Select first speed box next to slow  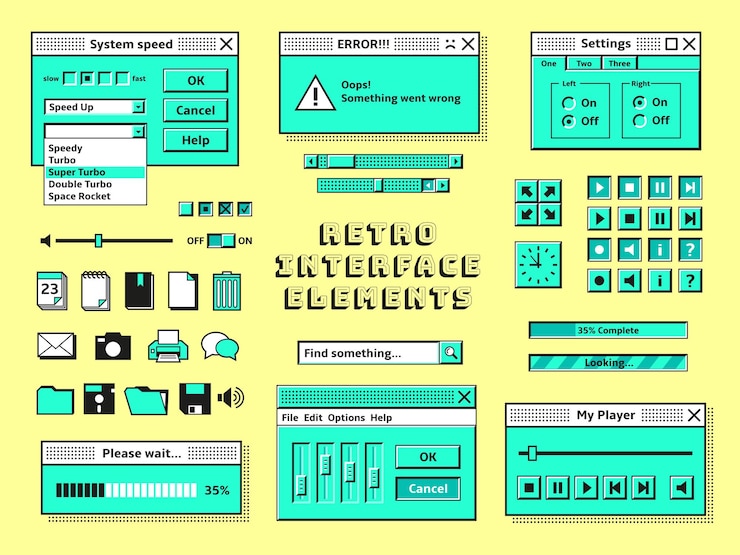[x=69, y=78]
